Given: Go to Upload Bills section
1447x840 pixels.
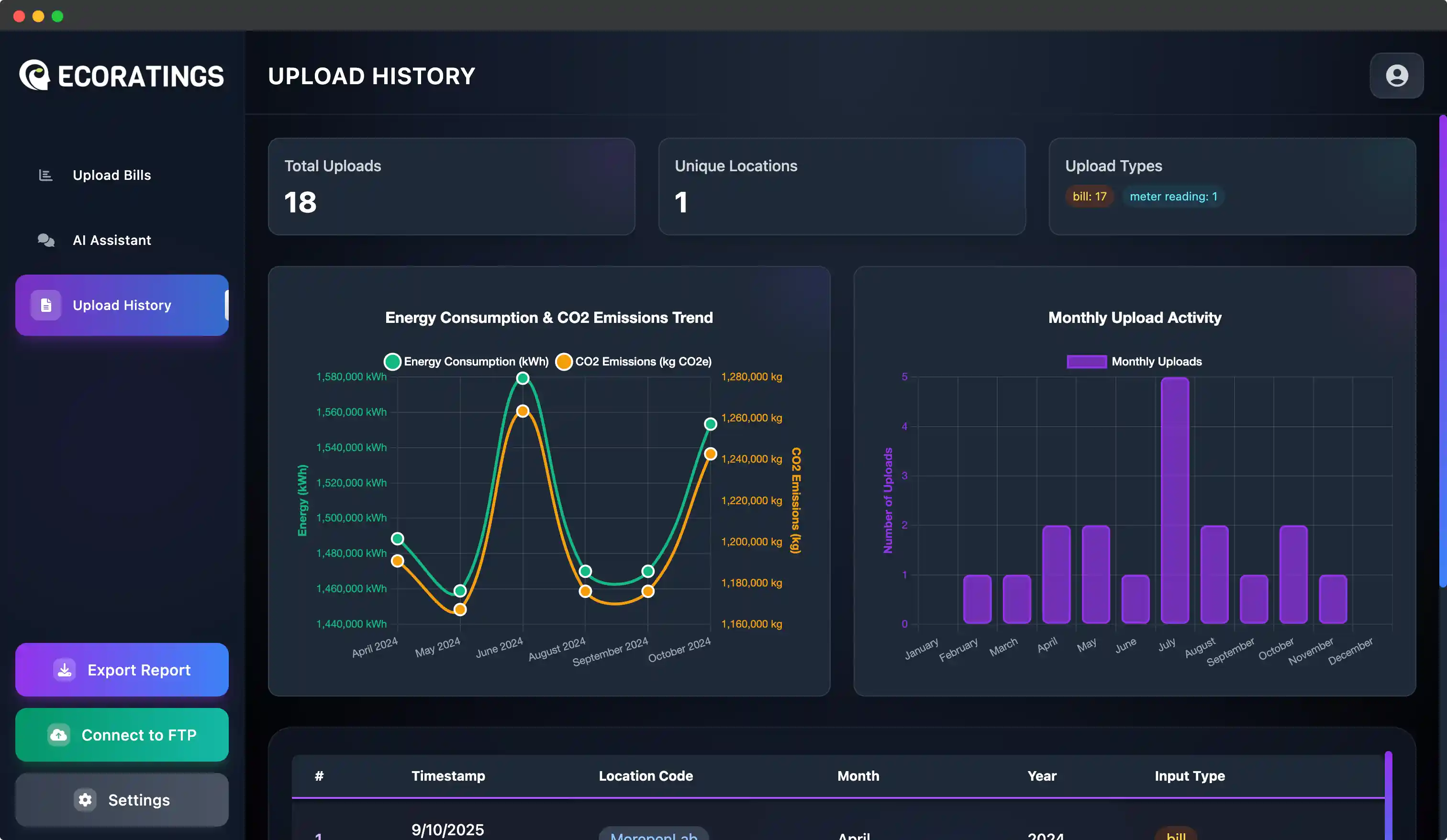Looking at the screenshot, I should click(111, 175).
